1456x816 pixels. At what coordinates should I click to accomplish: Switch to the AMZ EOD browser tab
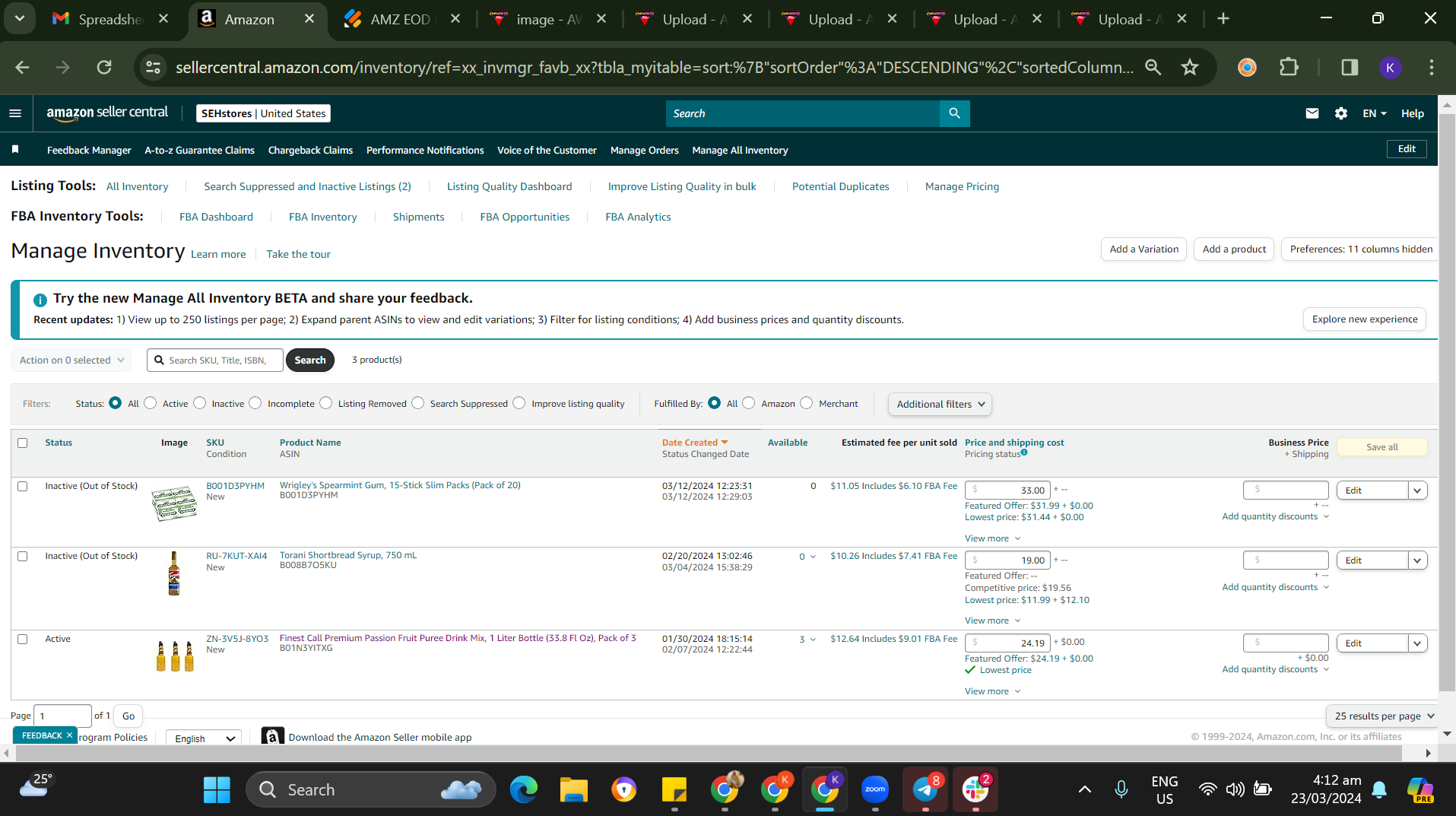coord(399,19)
